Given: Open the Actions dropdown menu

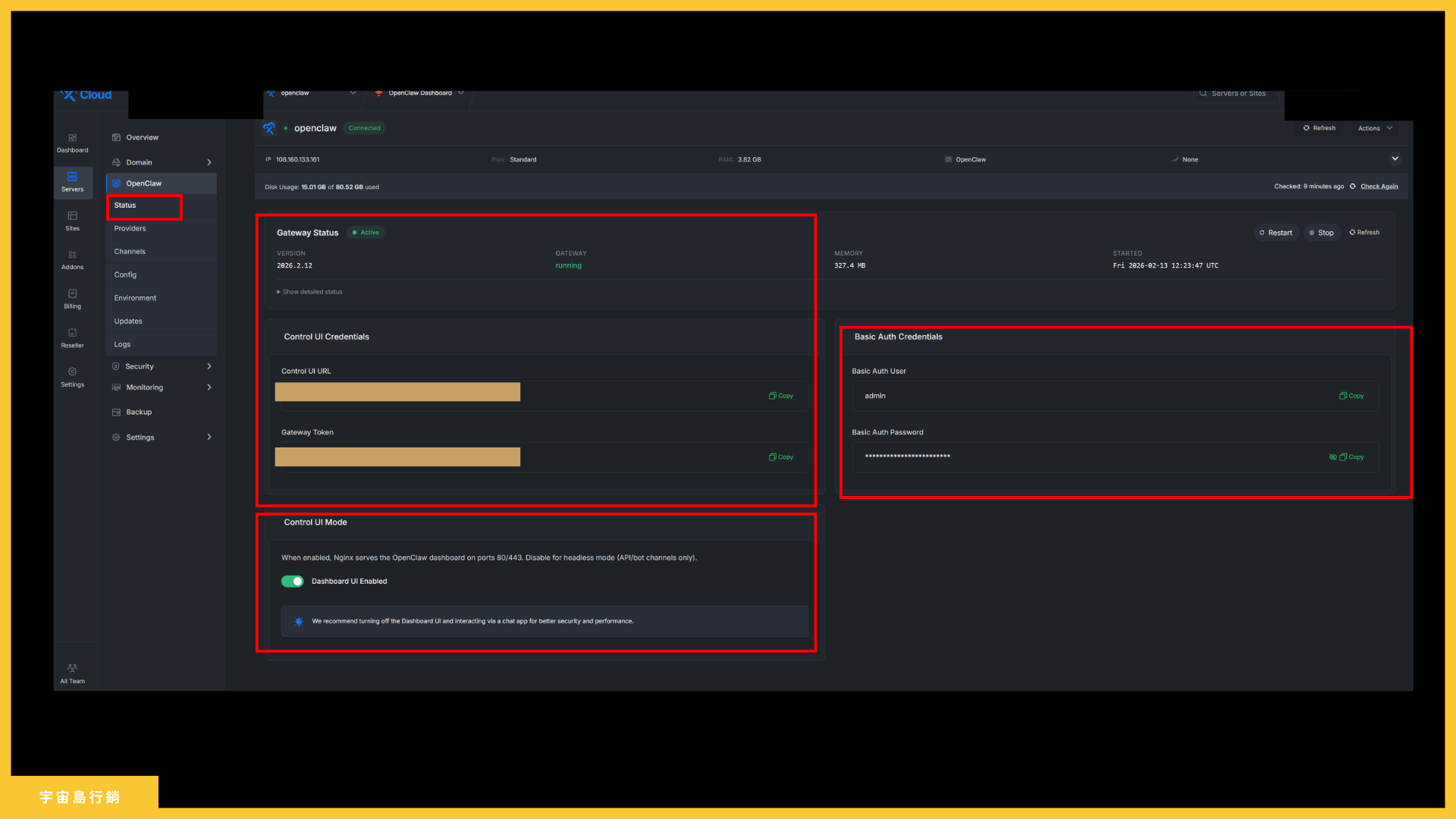Looking at the screenshot, I should (1373, 127).
